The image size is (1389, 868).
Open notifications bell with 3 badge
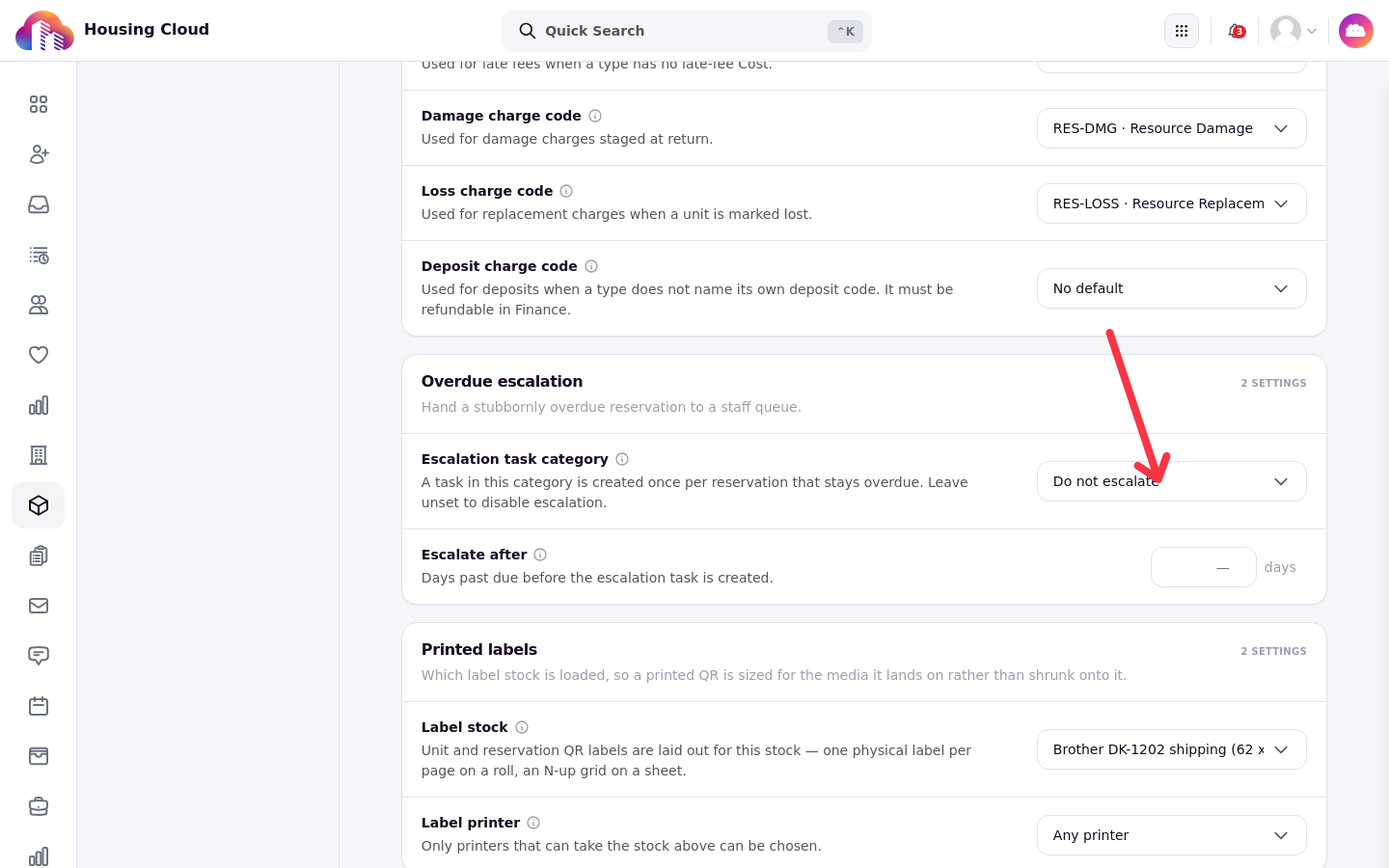(1236, 31)
